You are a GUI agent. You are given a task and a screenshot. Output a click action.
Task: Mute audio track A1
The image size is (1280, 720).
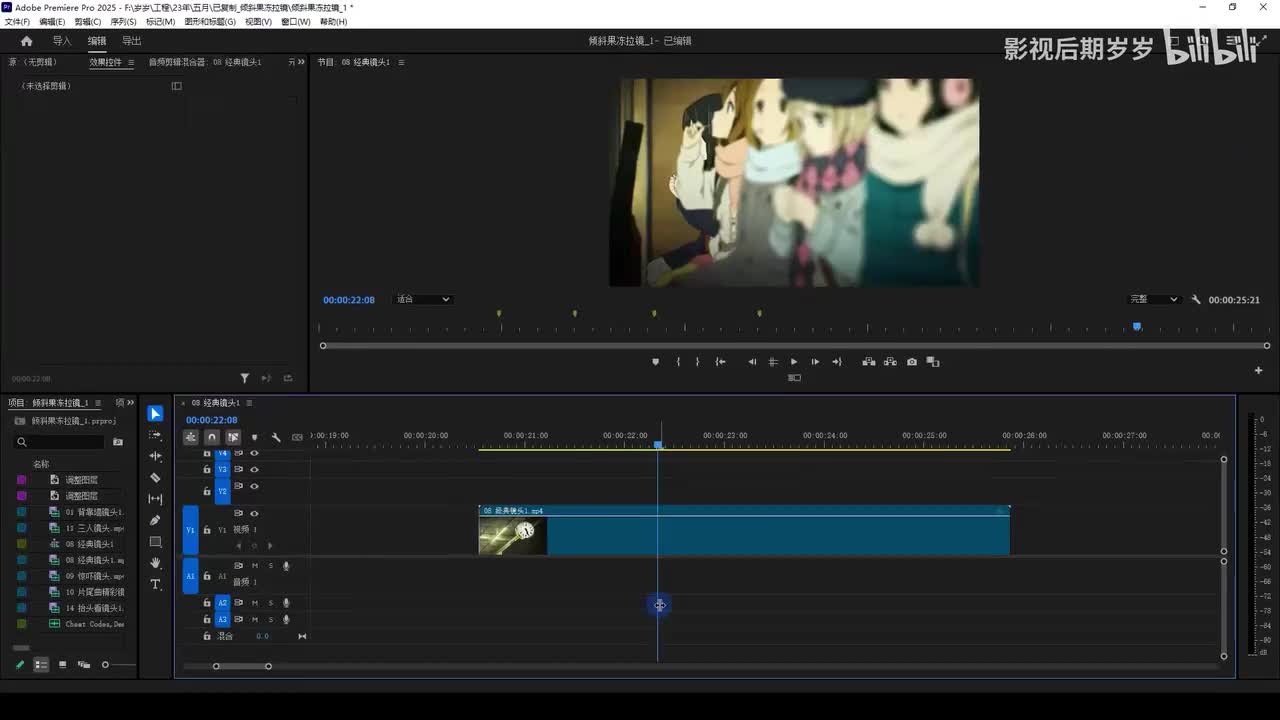point(254,566)
